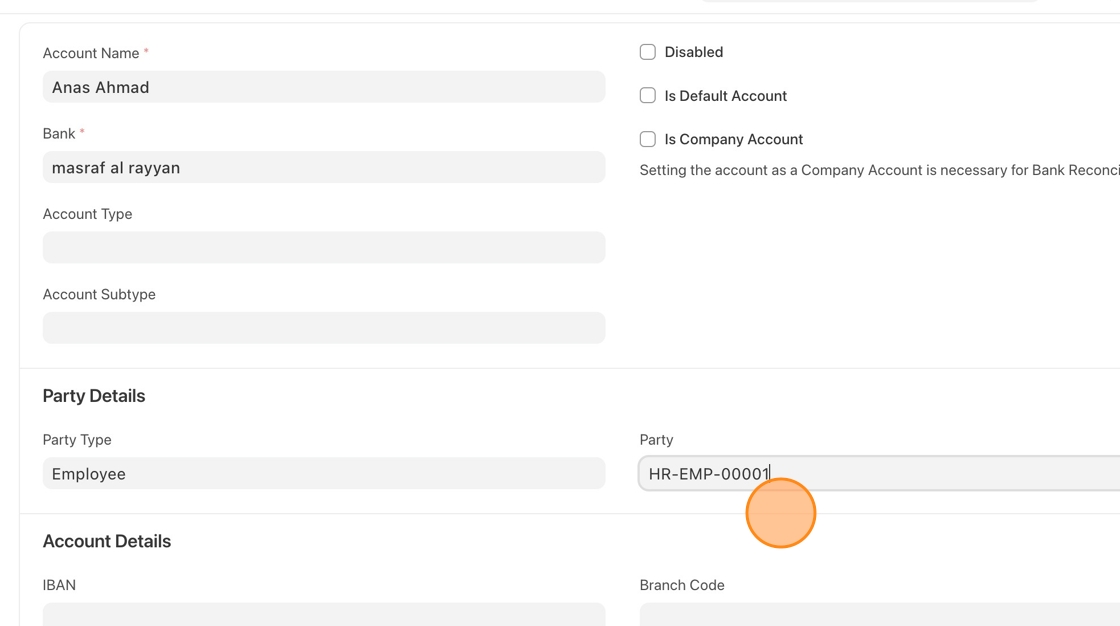Viewport: 1120px width, 626px height.
Task: Tick the Is Company Account checkbox
Action: [x=648, y=139]
